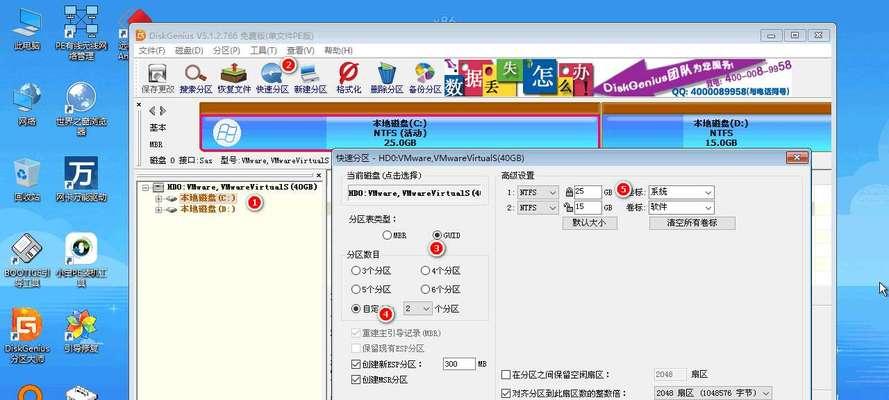Image resolution: width=889 pixels, height=400 pixels.
Task: Toggle the 创建新ESP分区 checkbox
Action: click(355, 364)
